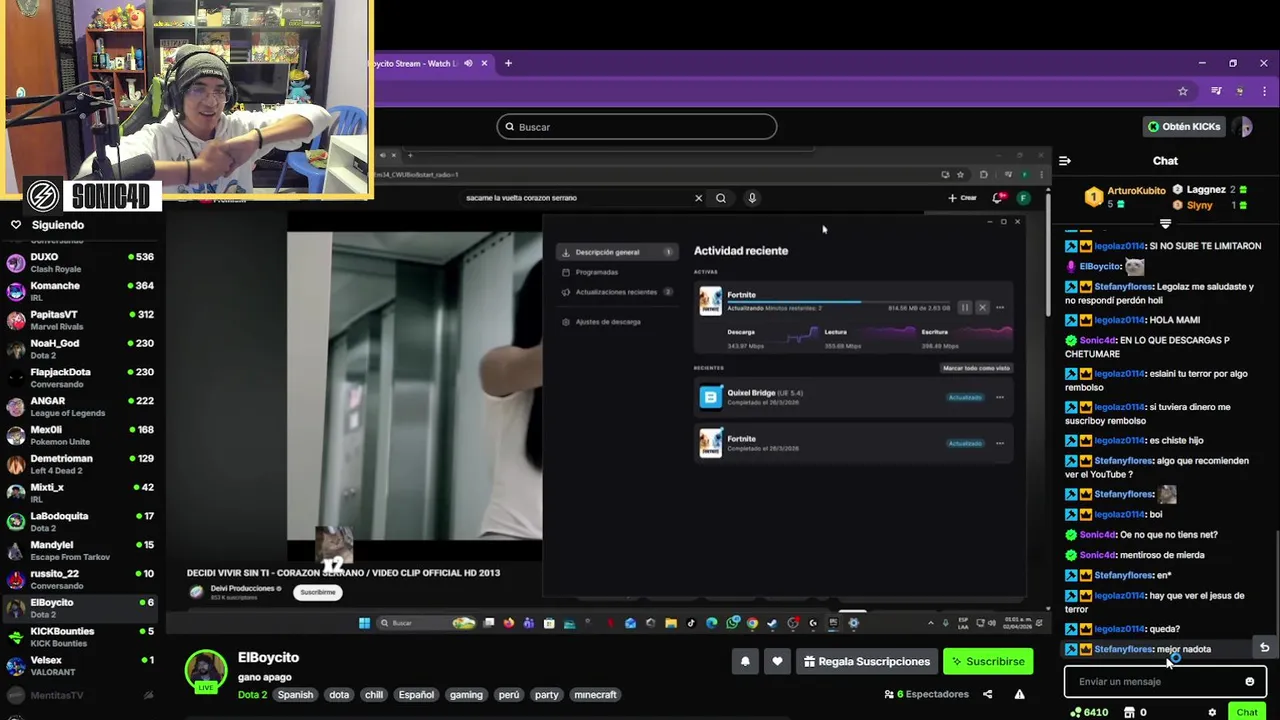Open MexOli channel in sidebar

pos(79,435)
